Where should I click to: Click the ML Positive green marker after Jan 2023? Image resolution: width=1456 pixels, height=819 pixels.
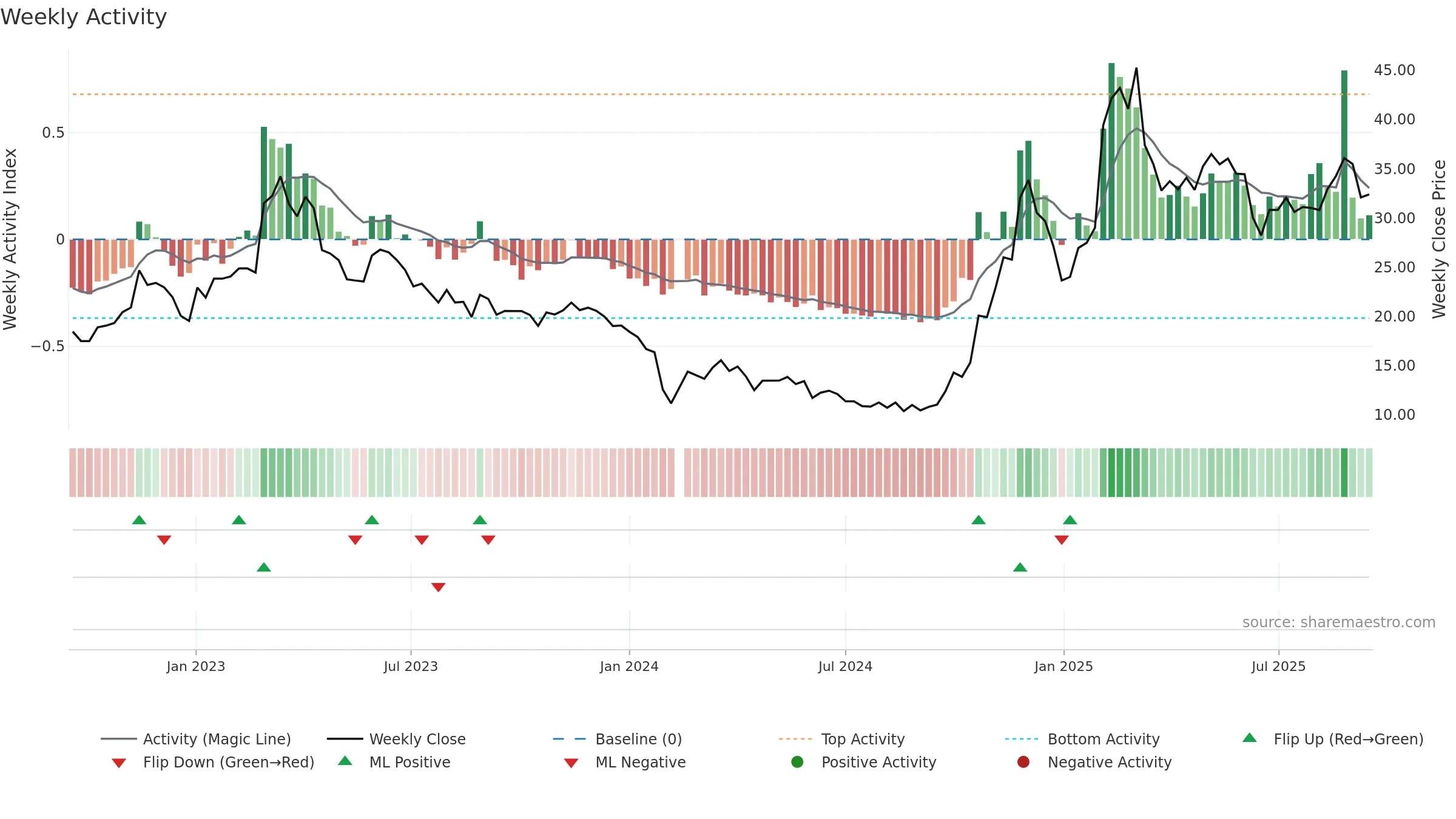[x=264, y=567]
